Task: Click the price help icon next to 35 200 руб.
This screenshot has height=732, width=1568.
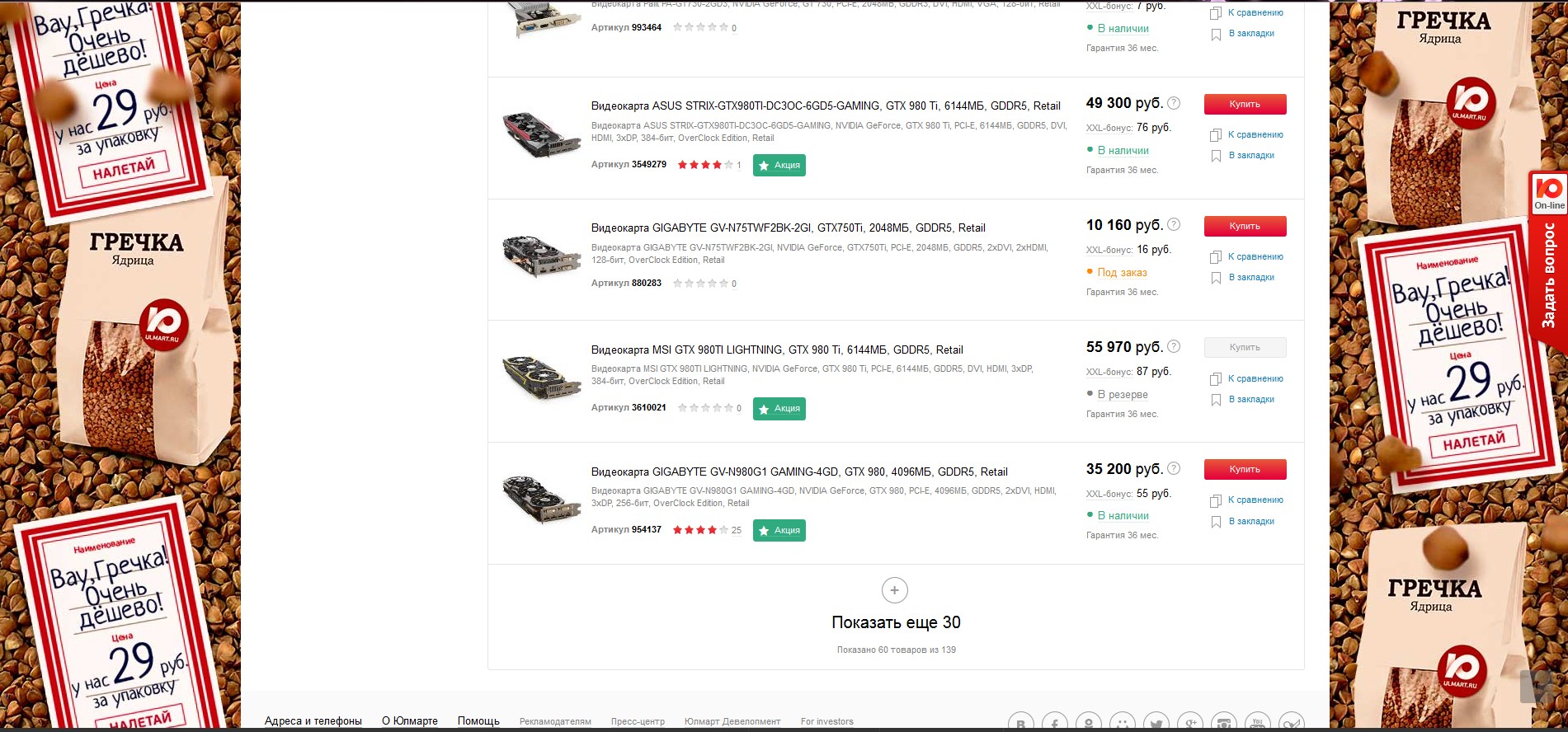Action: [1174, 469]
